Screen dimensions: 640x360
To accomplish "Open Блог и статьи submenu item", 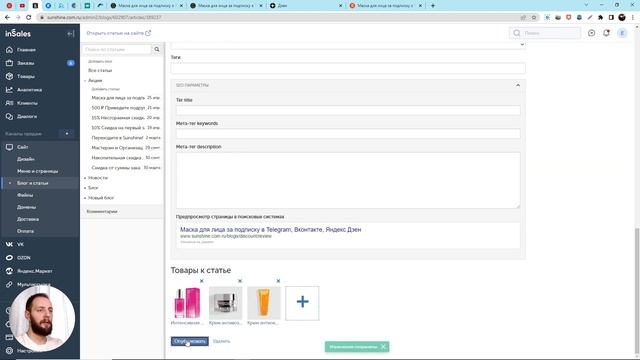I will tap(33, 183).
